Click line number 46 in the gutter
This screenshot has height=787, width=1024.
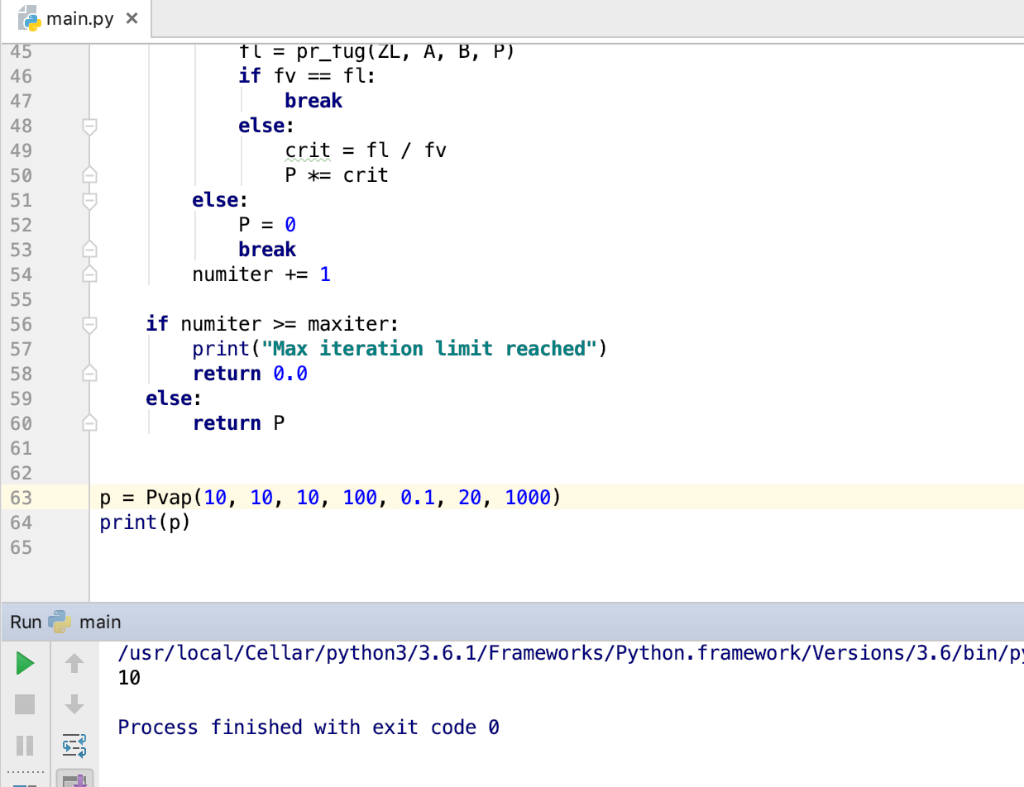coord(21,76)
